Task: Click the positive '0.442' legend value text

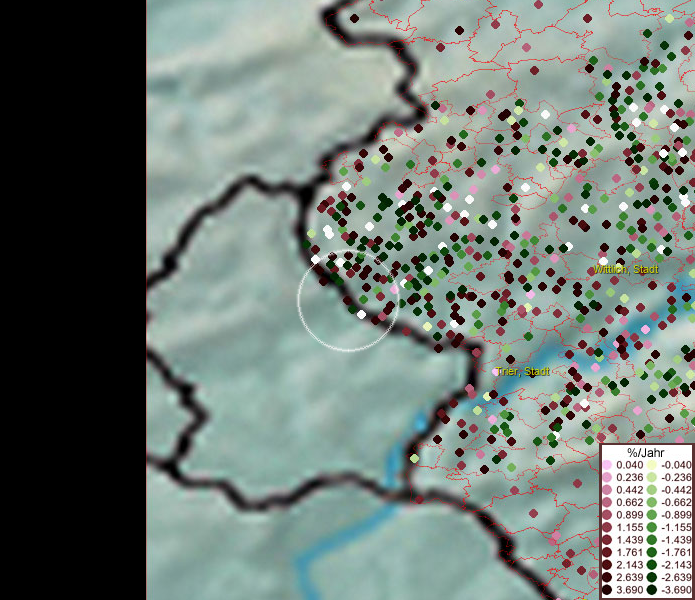Action: 629,490
